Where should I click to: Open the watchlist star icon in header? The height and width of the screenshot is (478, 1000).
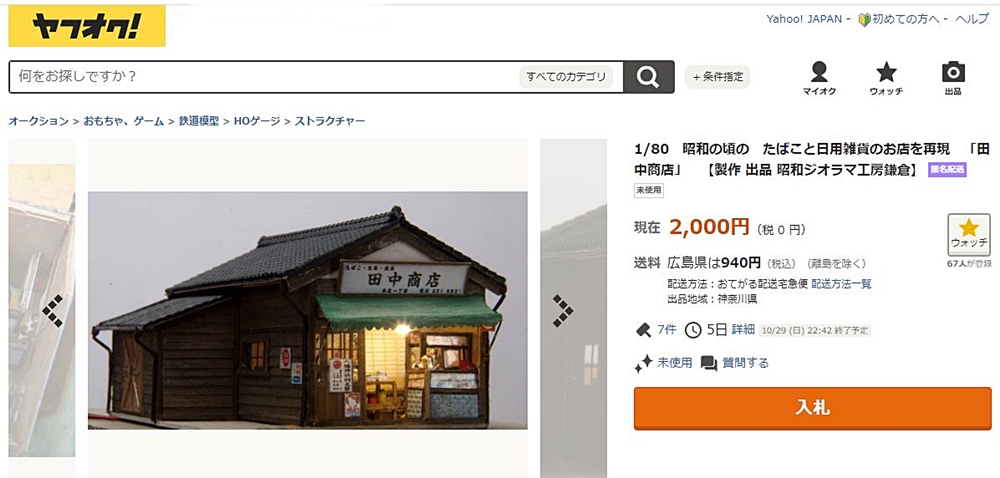click(886, 72)
